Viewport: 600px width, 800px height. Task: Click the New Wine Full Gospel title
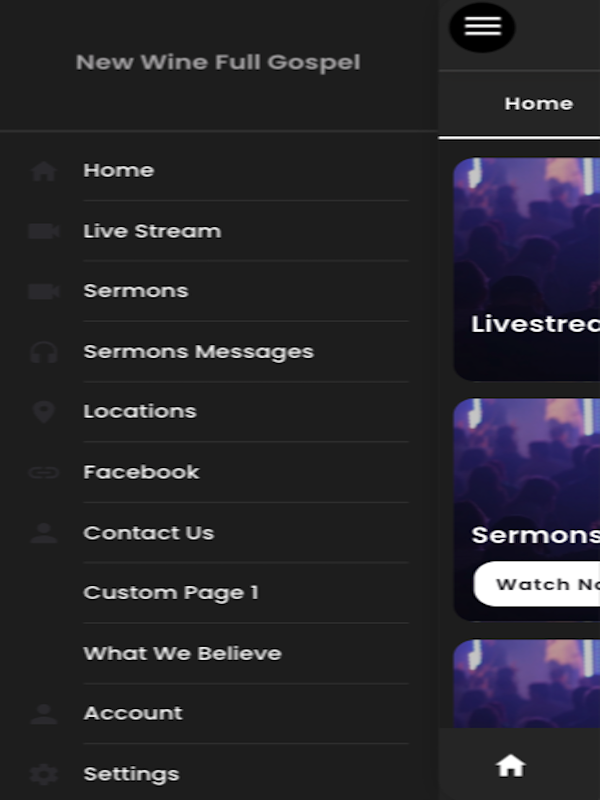tap(218, 62)
